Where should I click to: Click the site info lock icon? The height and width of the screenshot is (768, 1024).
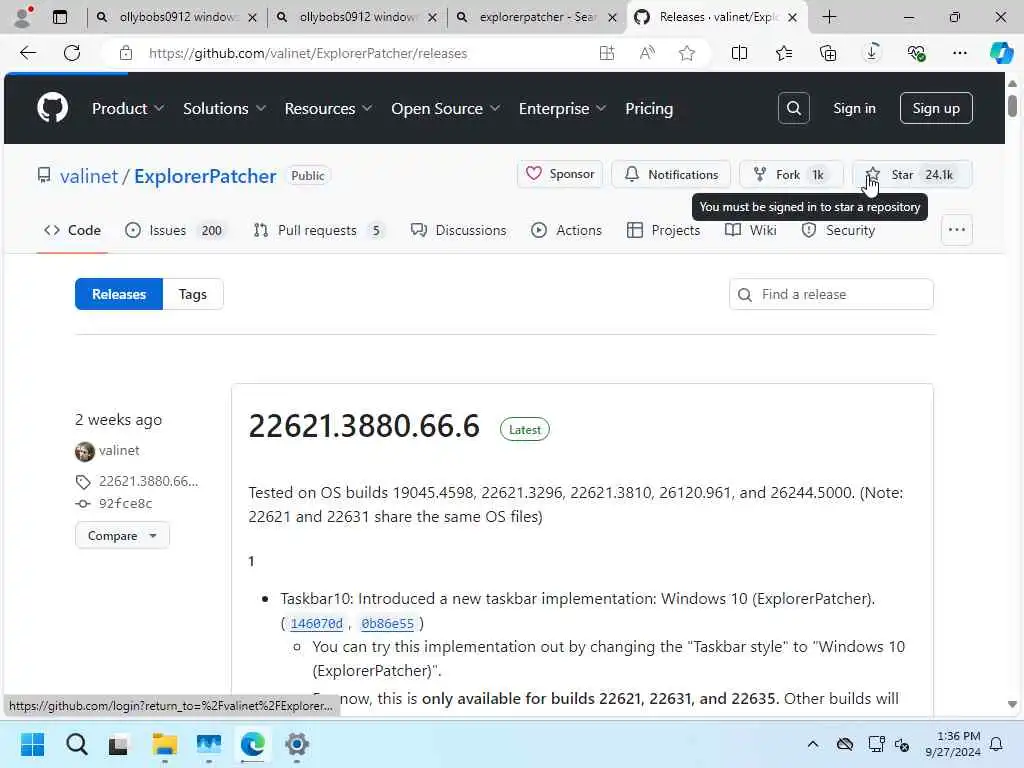tap(126, 53)
